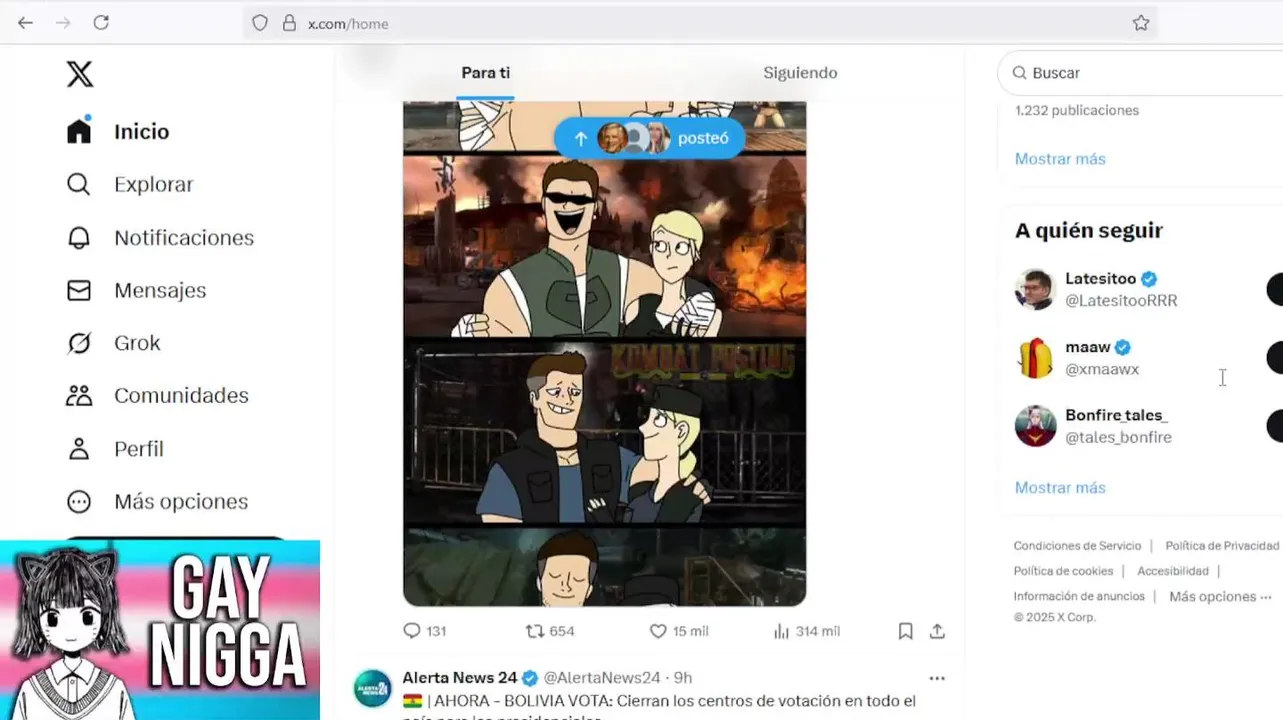
Task: Bookmark this page with the star icon
Action: tap(1141, 23)
